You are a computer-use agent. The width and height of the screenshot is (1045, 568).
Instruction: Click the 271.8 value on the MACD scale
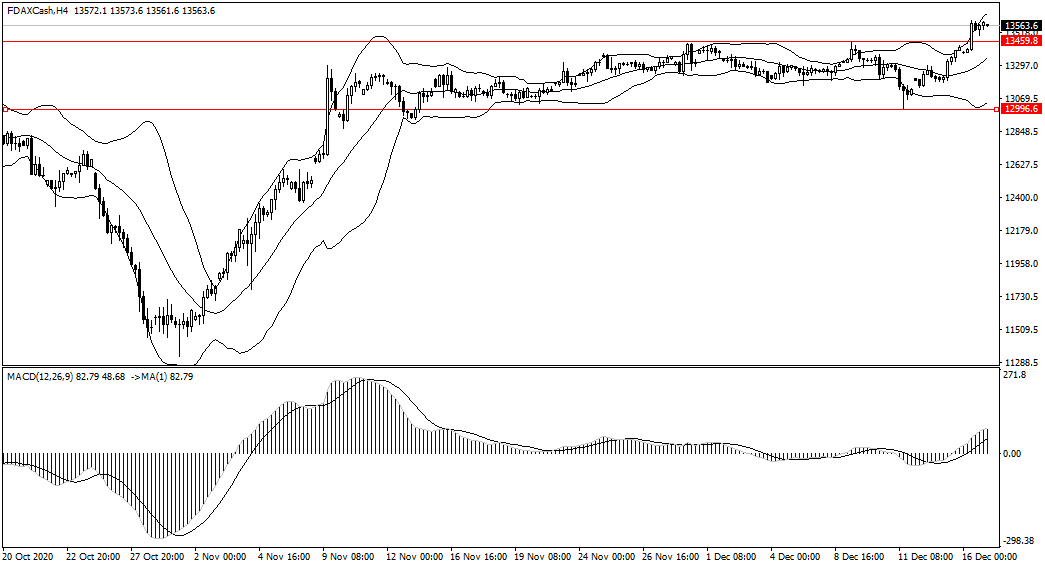[1016, 375]
